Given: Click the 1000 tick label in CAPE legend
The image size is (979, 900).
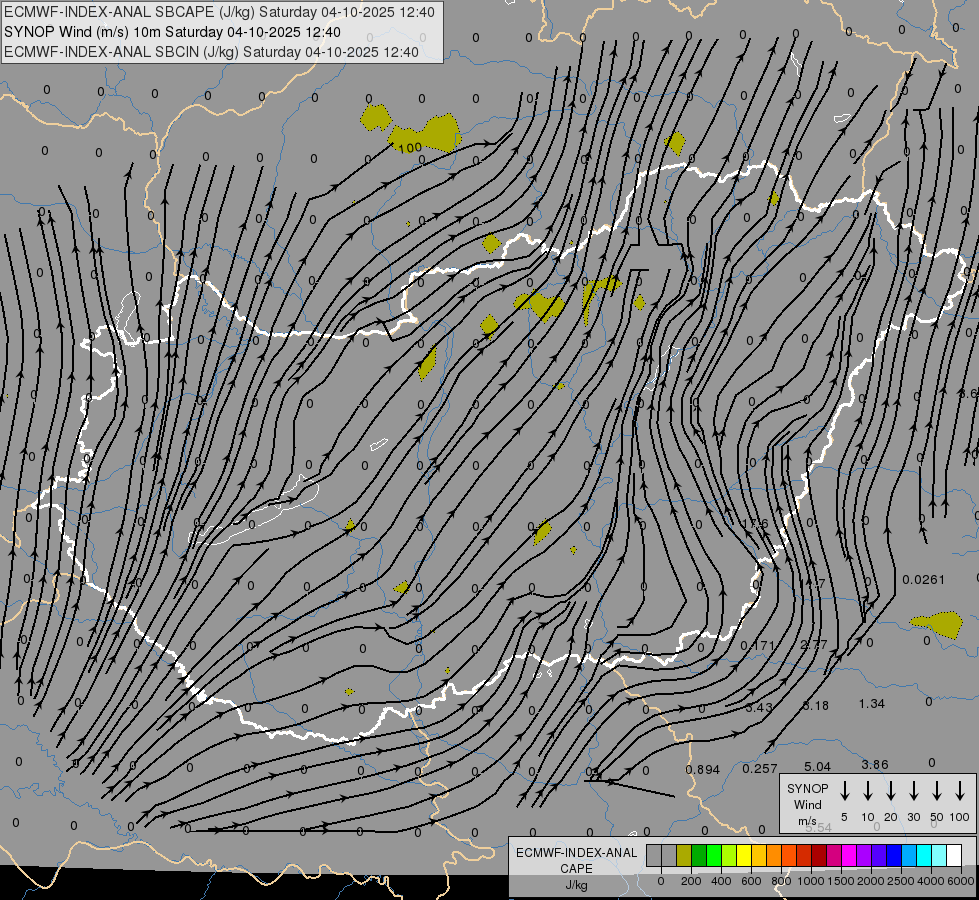Looking at the screenshot, I should 811,881.
